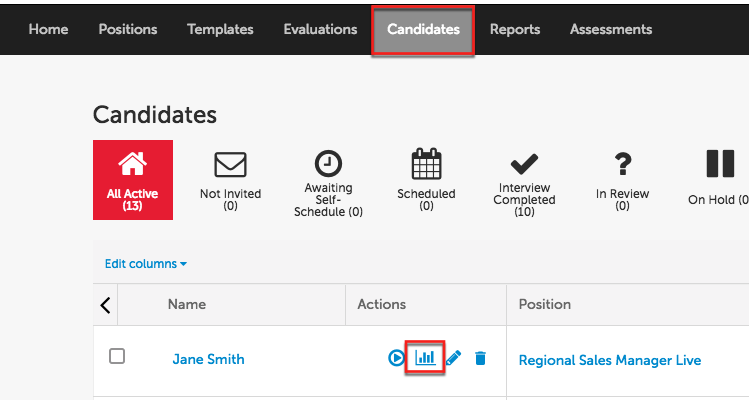Open Jane Smith's candidate profile link
The height and width of the screenshot is (400, 749).
(208, 359)
